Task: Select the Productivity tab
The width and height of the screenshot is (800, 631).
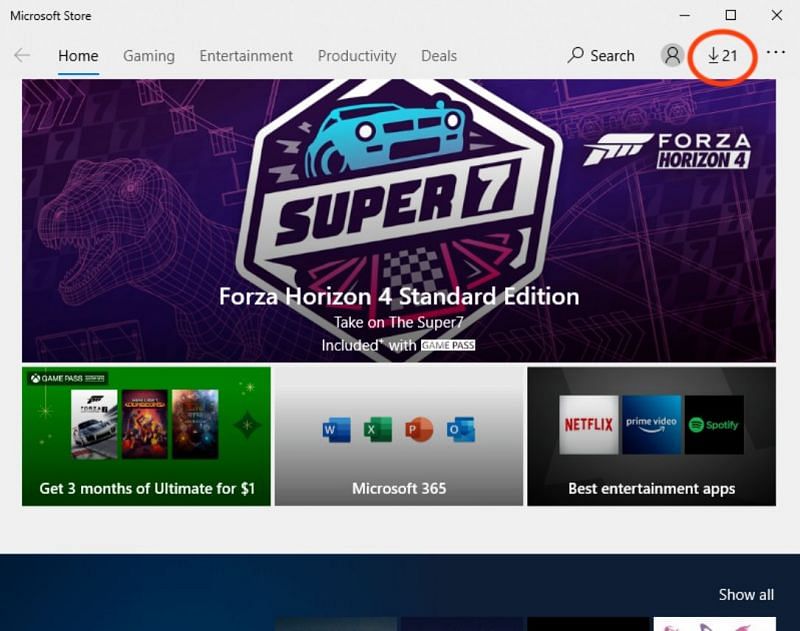Action: pos(357,56)
